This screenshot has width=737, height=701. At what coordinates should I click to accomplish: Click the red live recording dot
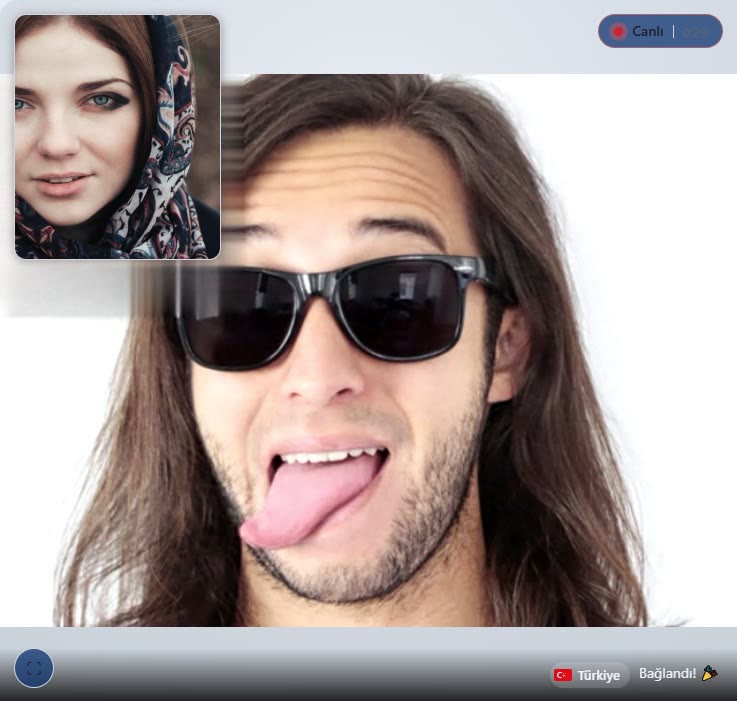tap(618, 32)
